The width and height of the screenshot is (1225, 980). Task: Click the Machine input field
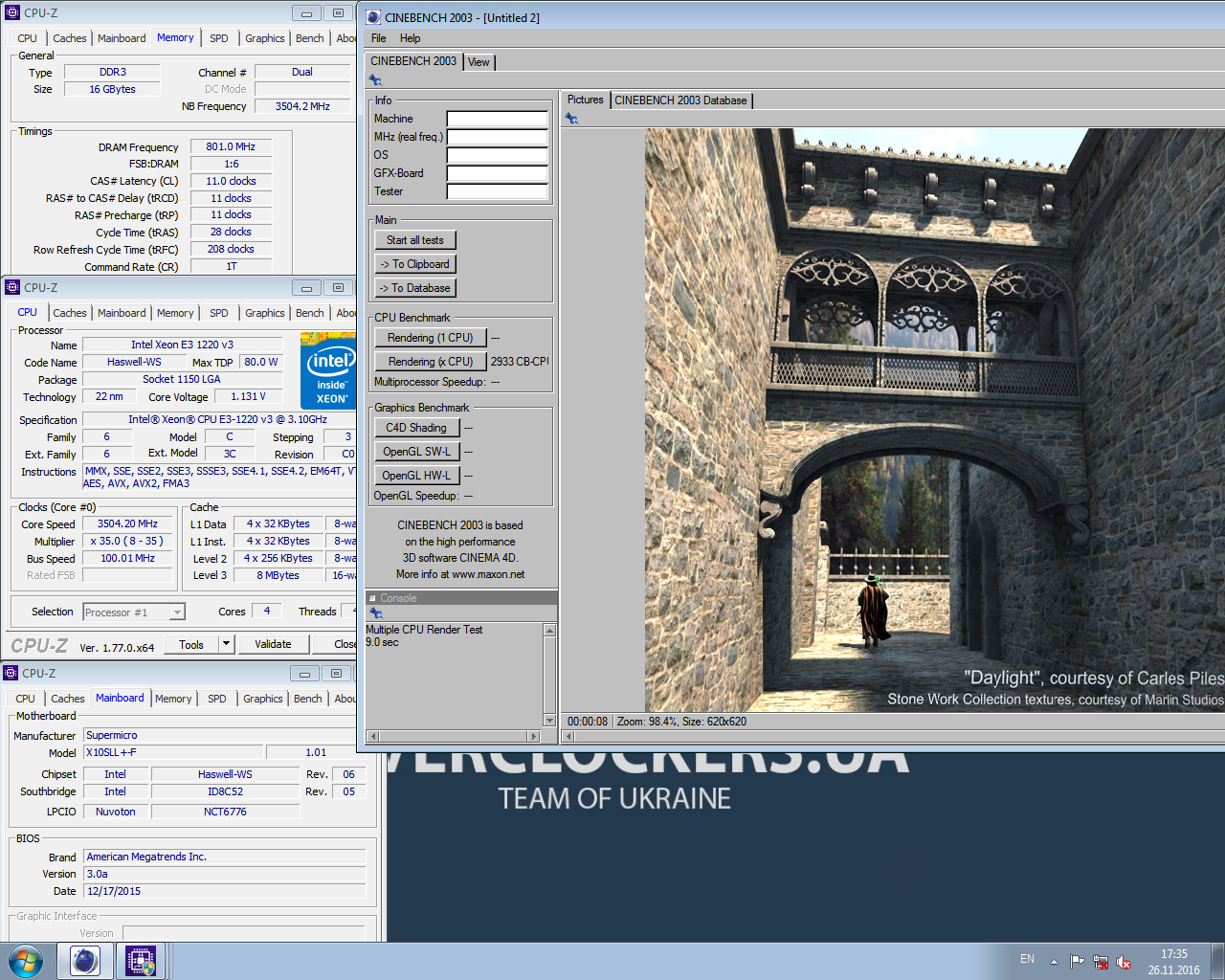point(498,120)
